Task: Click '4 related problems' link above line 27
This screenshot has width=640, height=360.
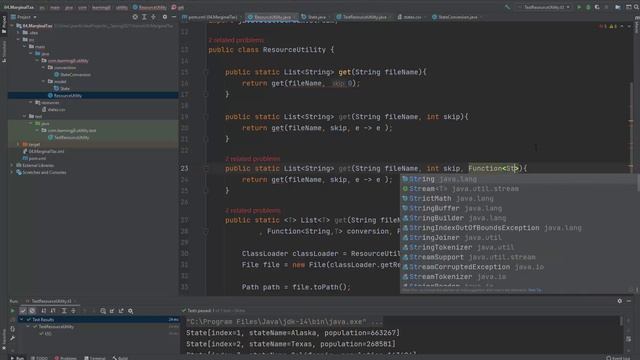Action: (x=252, y=211)
